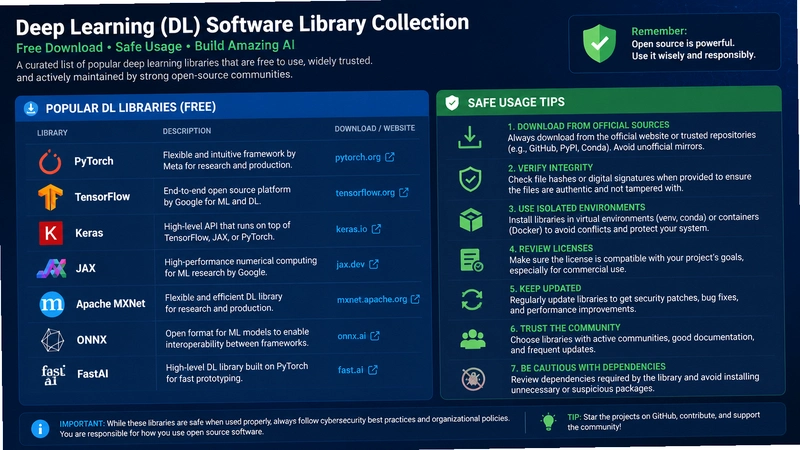Click the '2. VERIFY INTEGRITY' heading
Viewport: 800px width, 450px height.
(551, 168)
